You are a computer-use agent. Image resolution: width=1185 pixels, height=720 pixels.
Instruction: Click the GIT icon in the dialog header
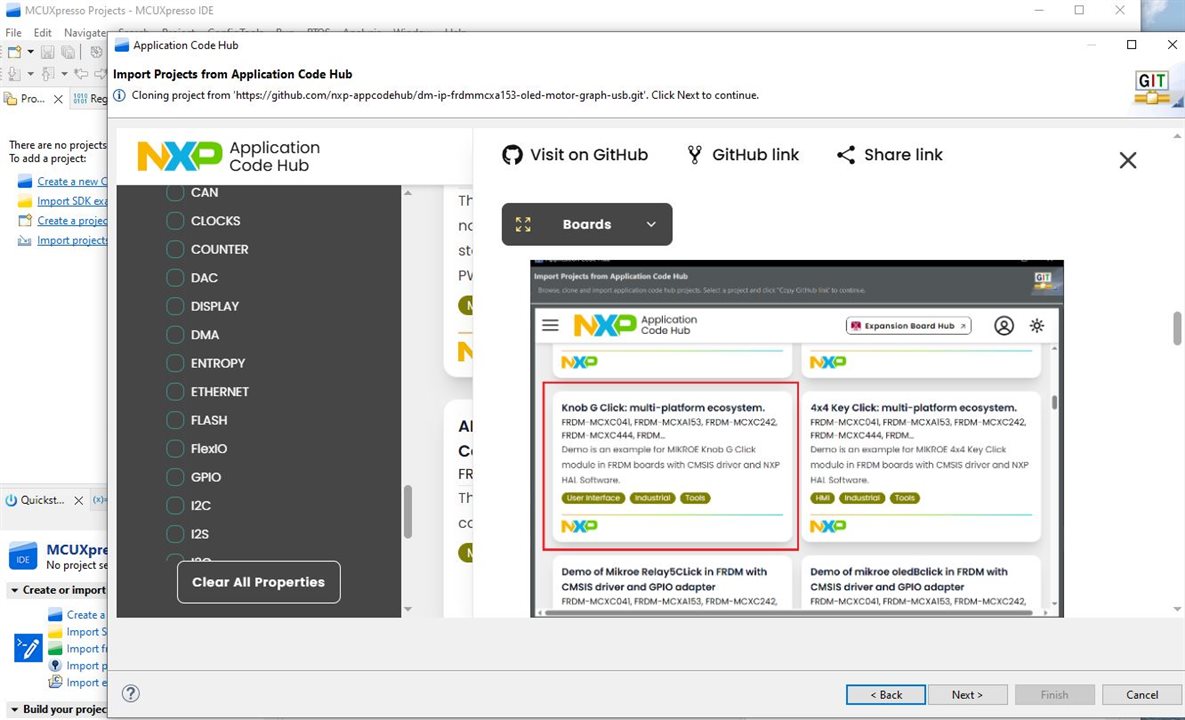[1152, 88]
